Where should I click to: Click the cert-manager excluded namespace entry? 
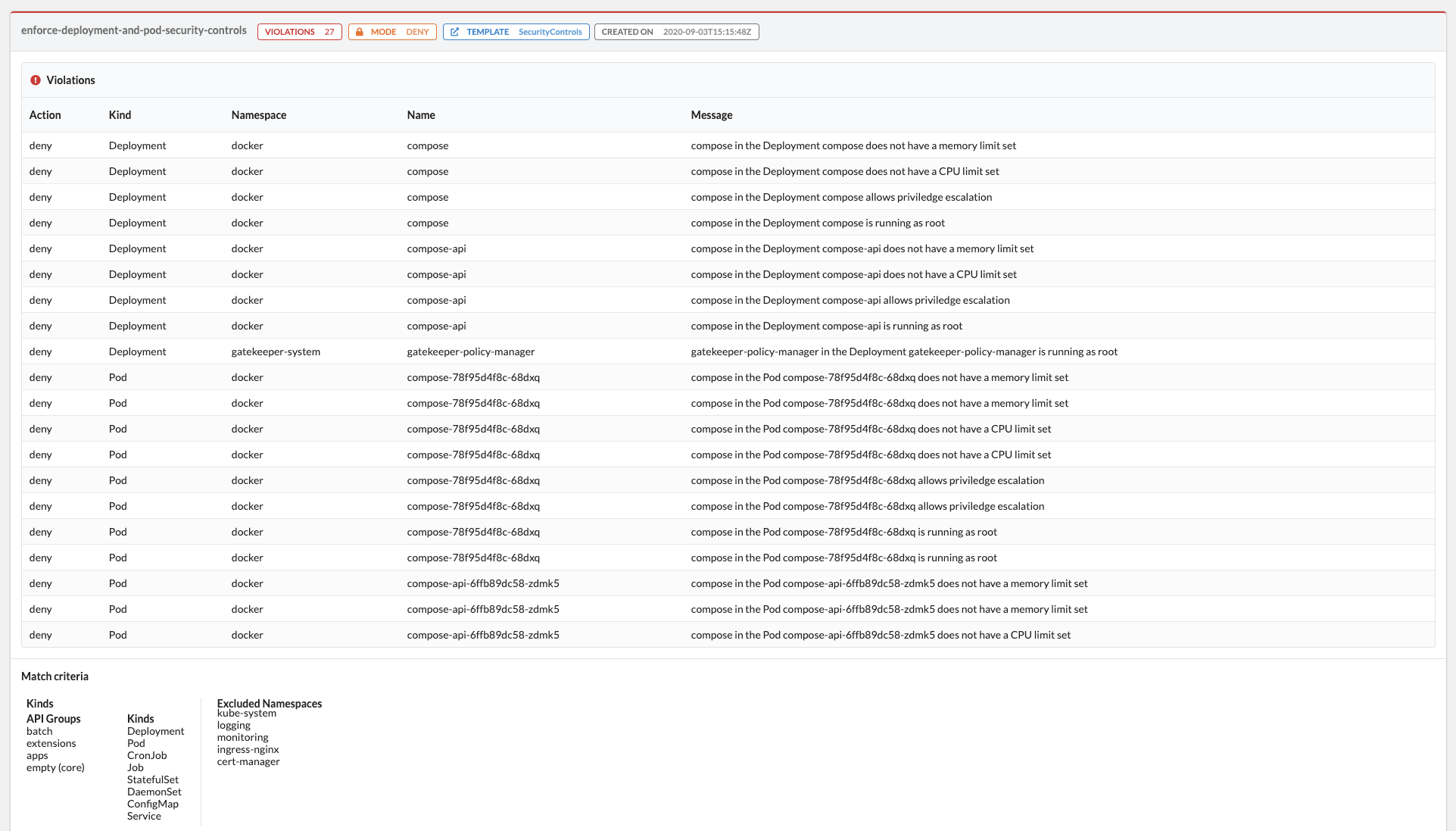point(248,761)
